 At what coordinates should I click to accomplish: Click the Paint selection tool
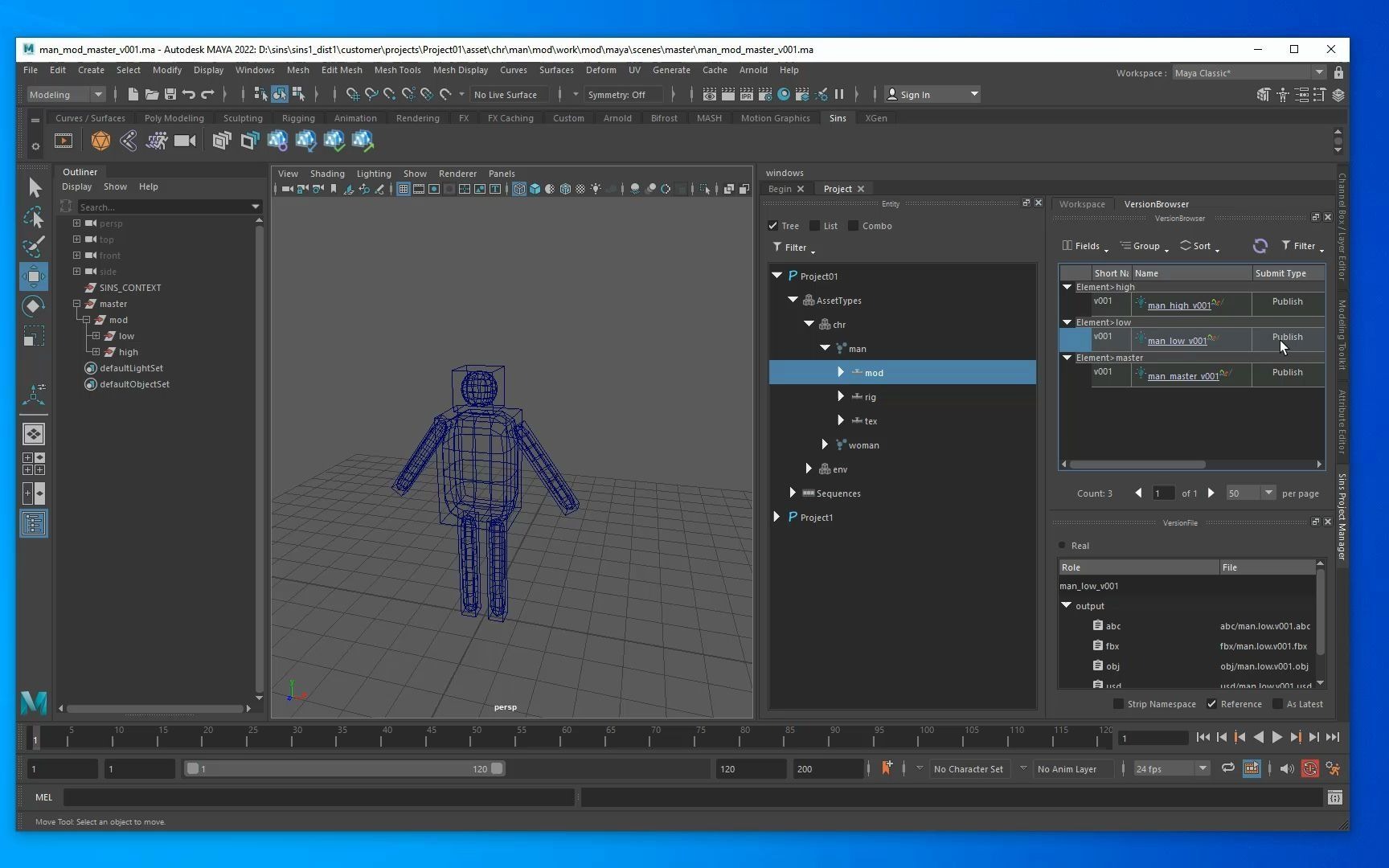point(34,247)
